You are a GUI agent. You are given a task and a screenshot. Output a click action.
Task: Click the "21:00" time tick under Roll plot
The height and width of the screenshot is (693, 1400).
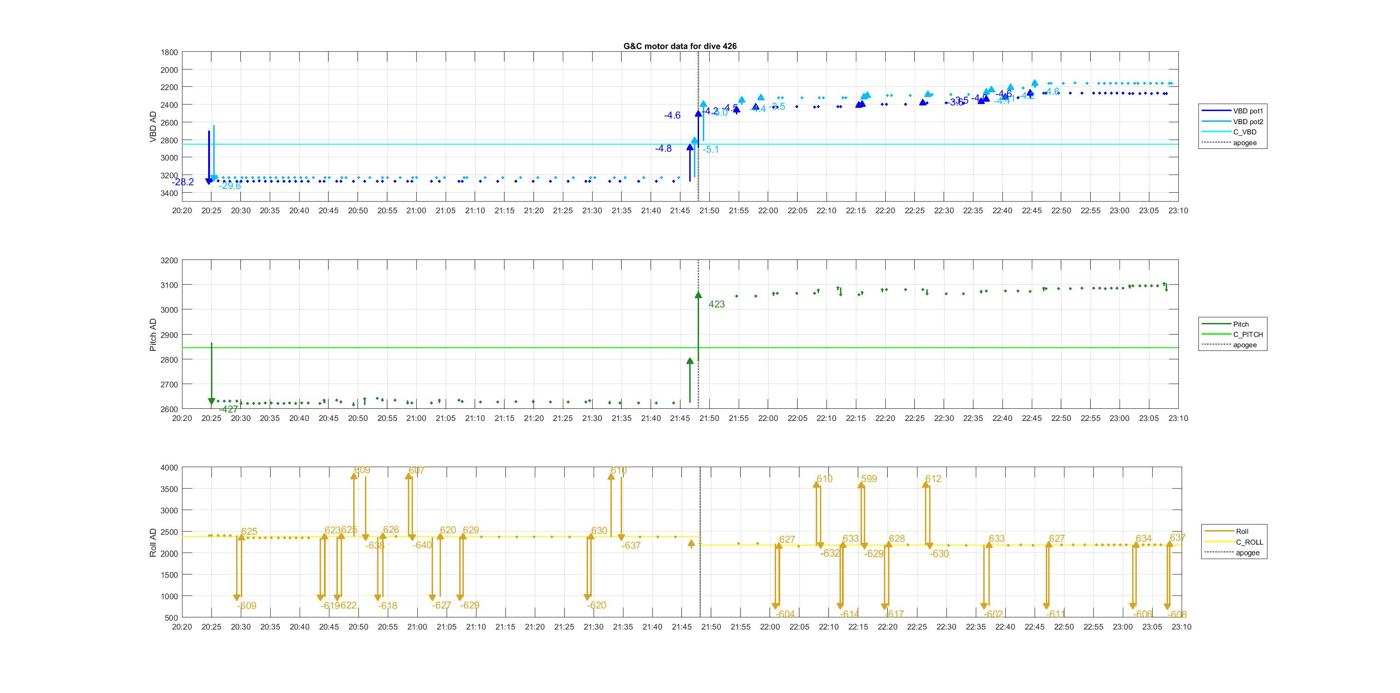coord(416,627)
